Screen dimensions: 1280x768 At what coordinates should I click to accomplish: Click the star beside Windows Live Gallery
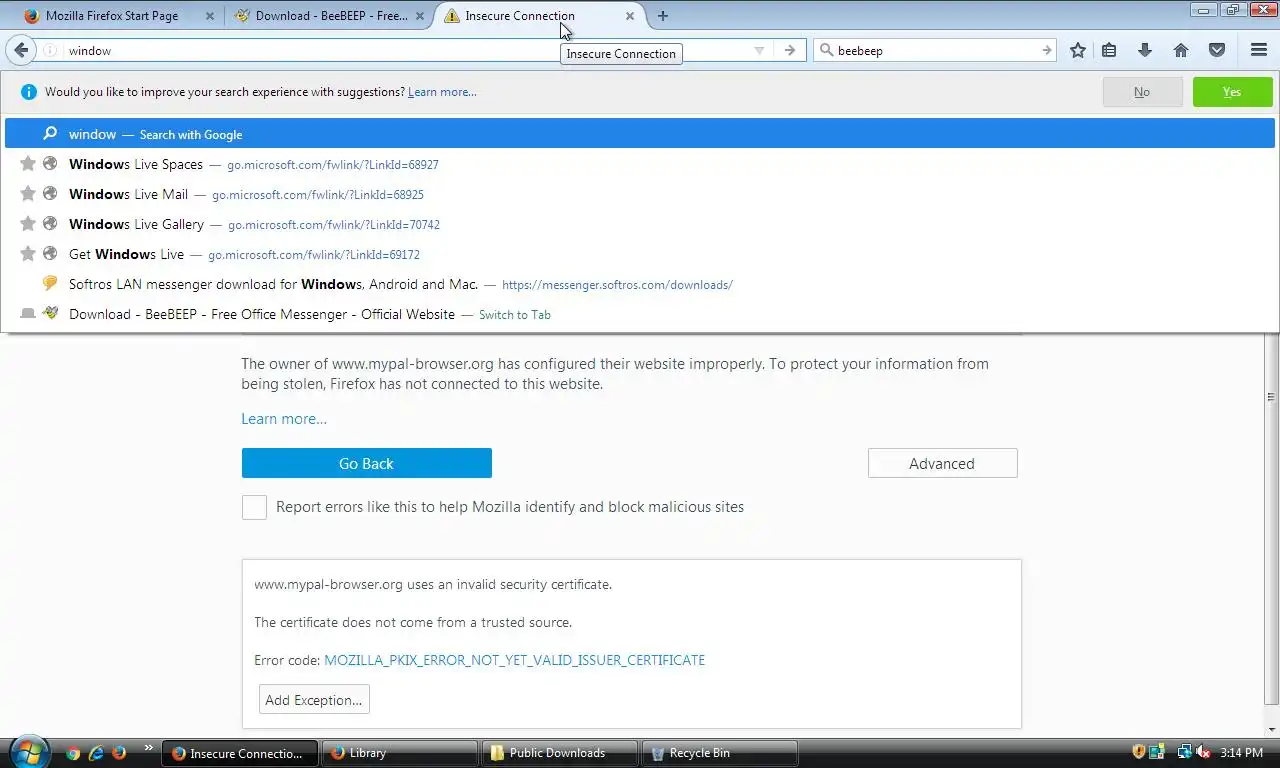click(x=28, y=224)
